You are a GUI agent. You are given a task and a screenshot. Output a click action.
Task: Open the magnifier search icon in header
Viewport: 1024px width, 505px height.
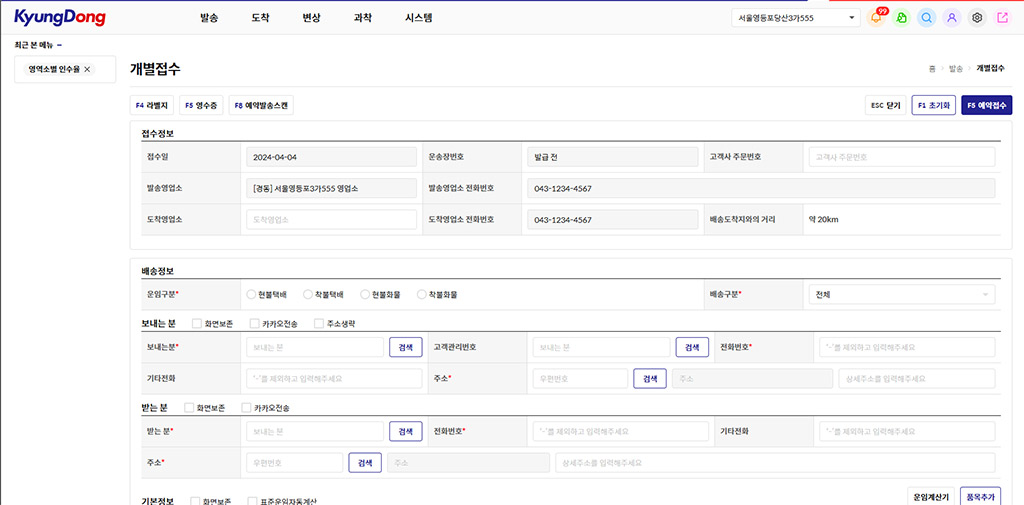[927, 18]
